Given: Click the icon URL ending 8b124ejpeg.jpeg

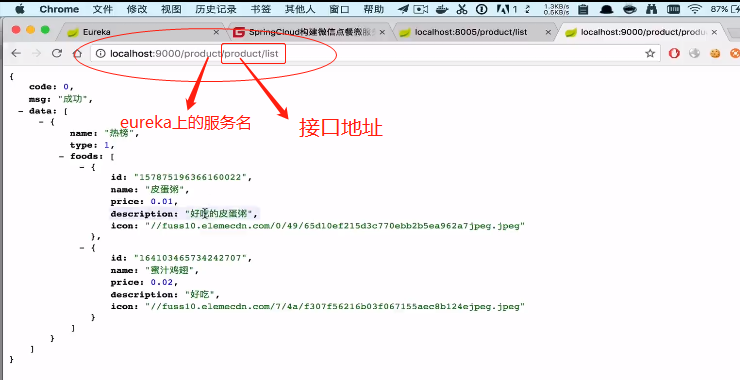Looking at the screenshot, I should point(335,307).
